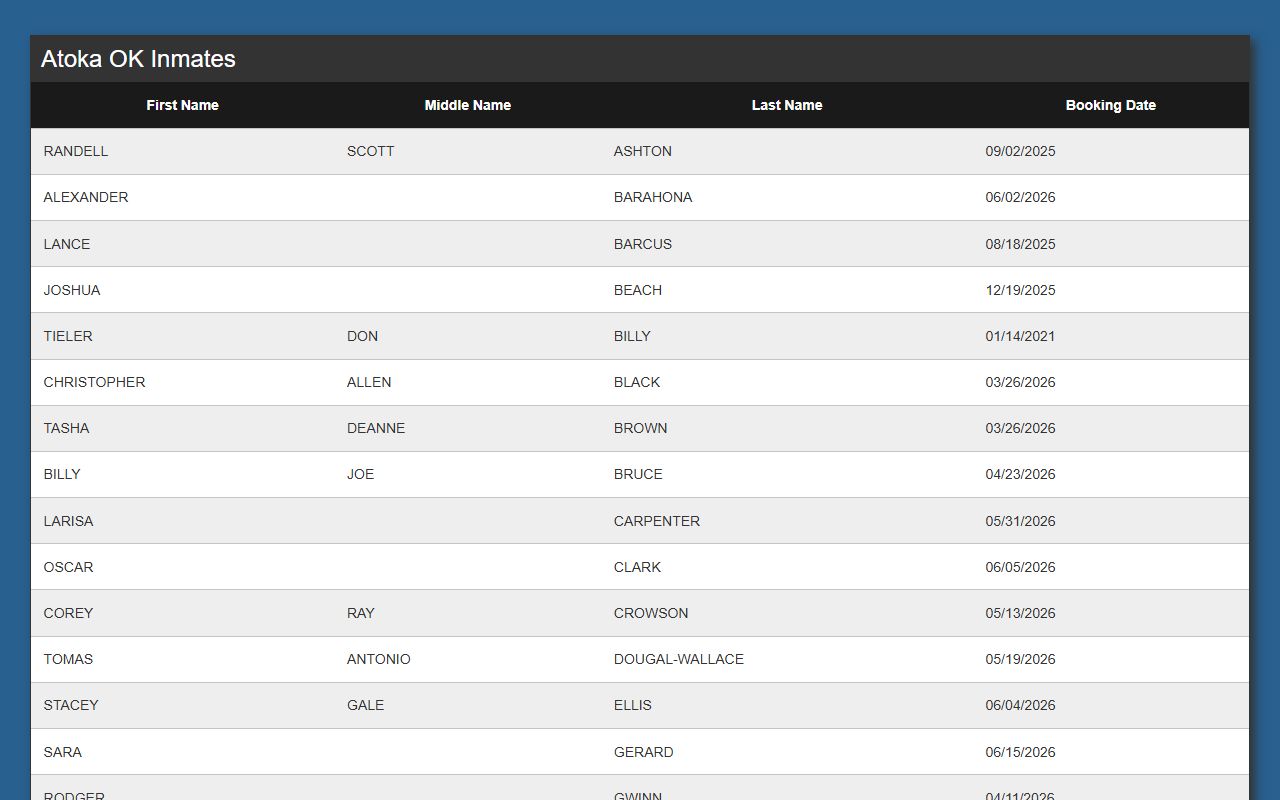Select last name BROWN

click(641, 428)
